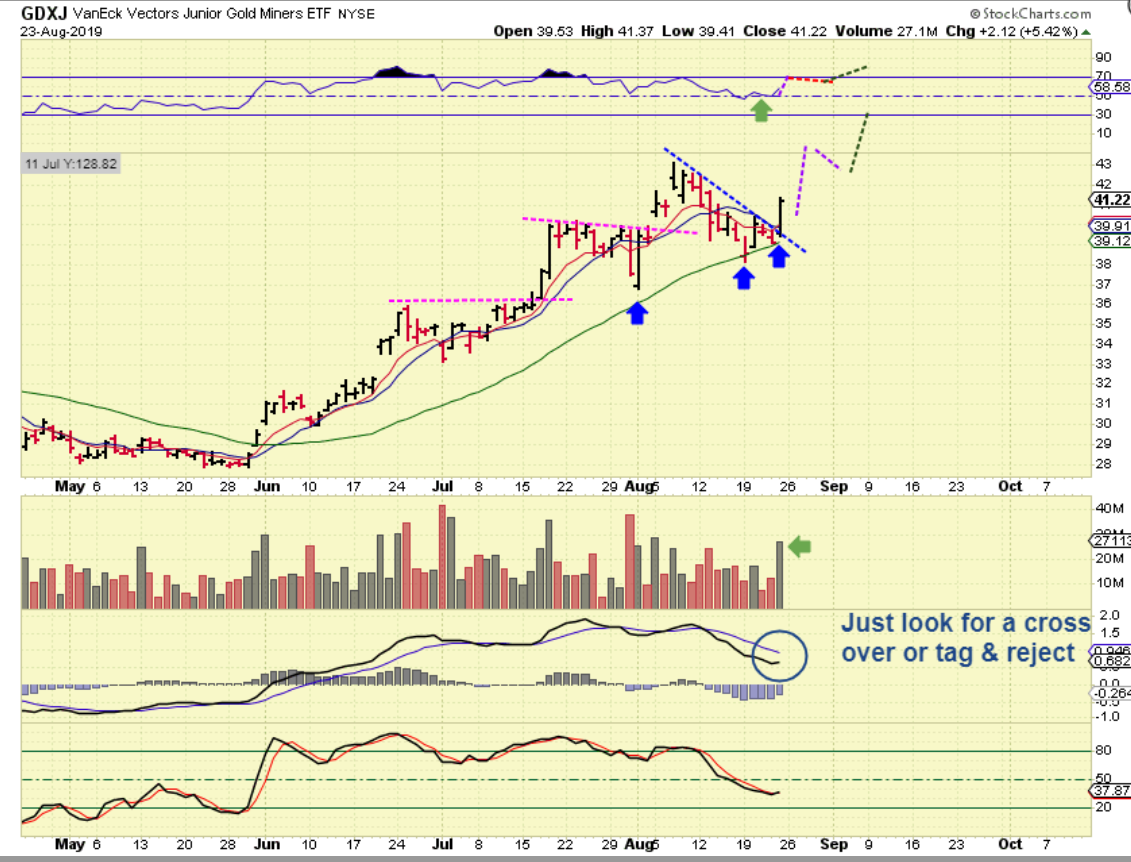Image resolution: width=1131 pixels, height=862 pixels.
Task: Click the Volume 27.1M value in header
Action: (886, 31)
